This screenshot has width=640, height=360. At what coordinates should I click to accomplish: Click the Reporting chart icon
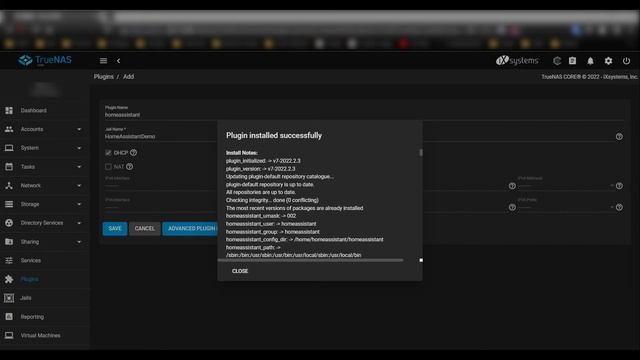(x=9, y=317)
